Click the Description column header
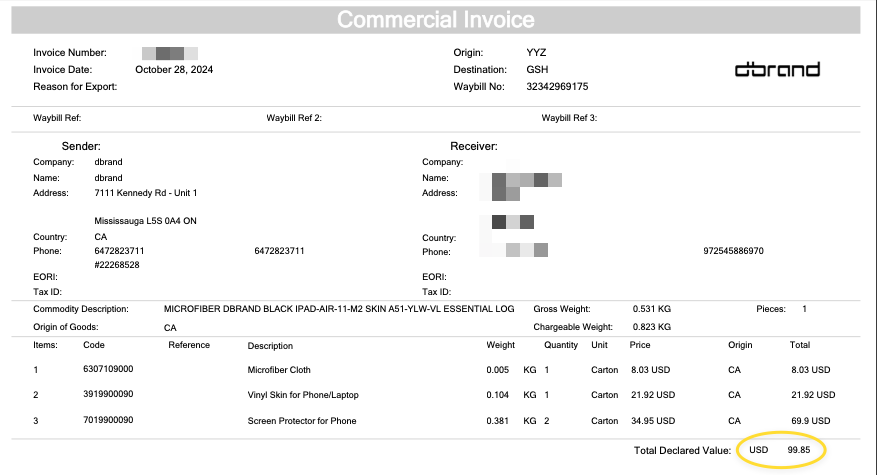Image resolution: width=877 pixels, height=475 pixels. click(x=270, y=346)
